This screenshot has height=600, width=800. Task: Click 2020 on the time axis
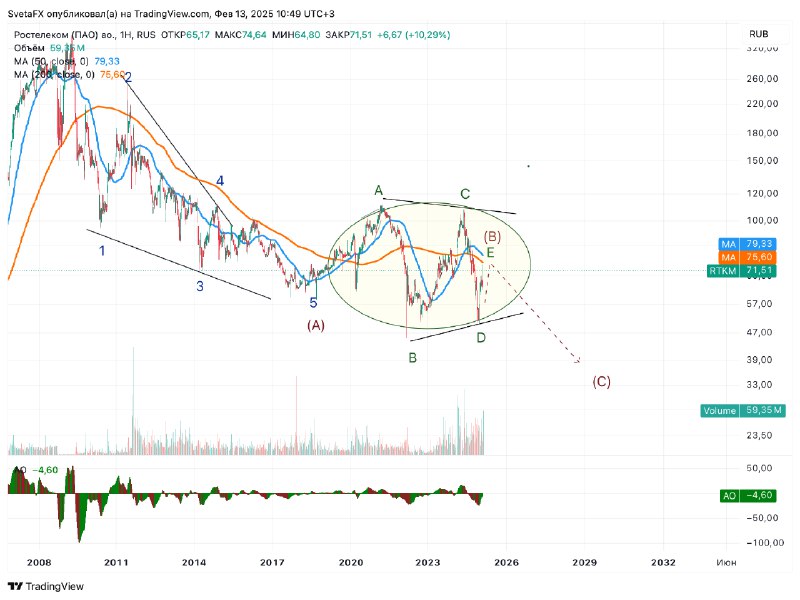click(x=351, y=563)
